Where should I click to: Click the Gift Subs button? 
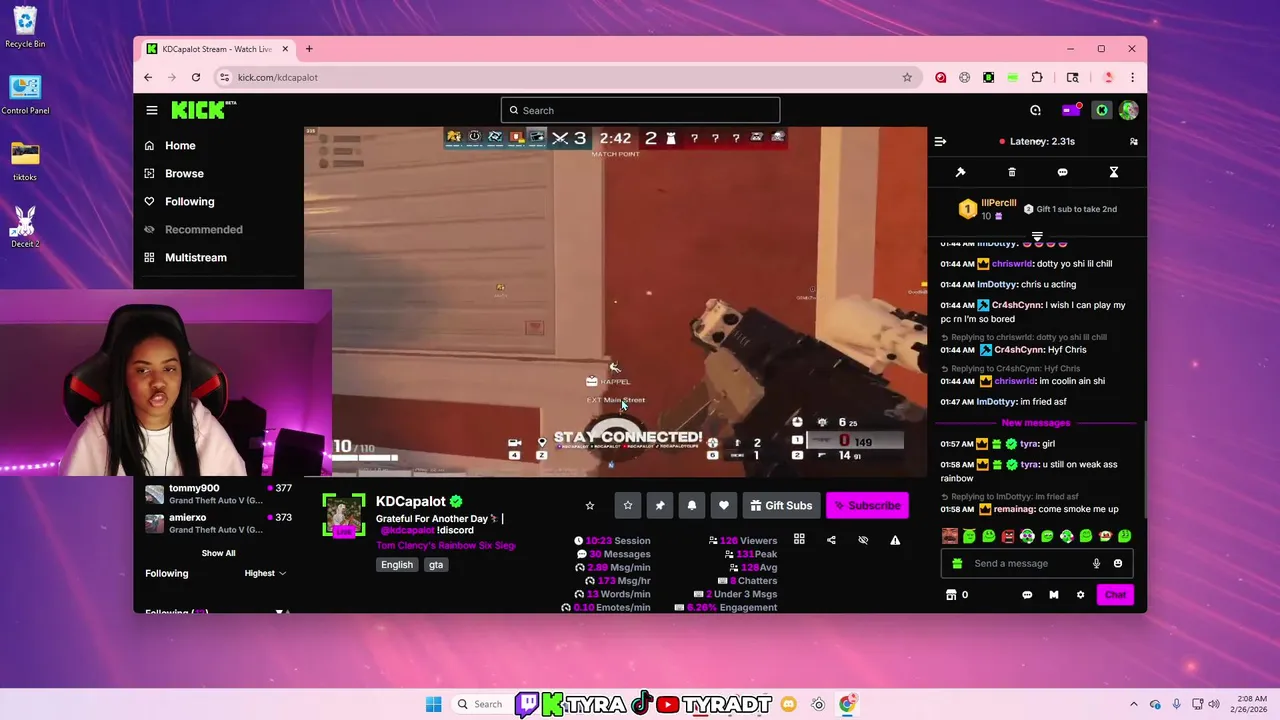point(781,505)
